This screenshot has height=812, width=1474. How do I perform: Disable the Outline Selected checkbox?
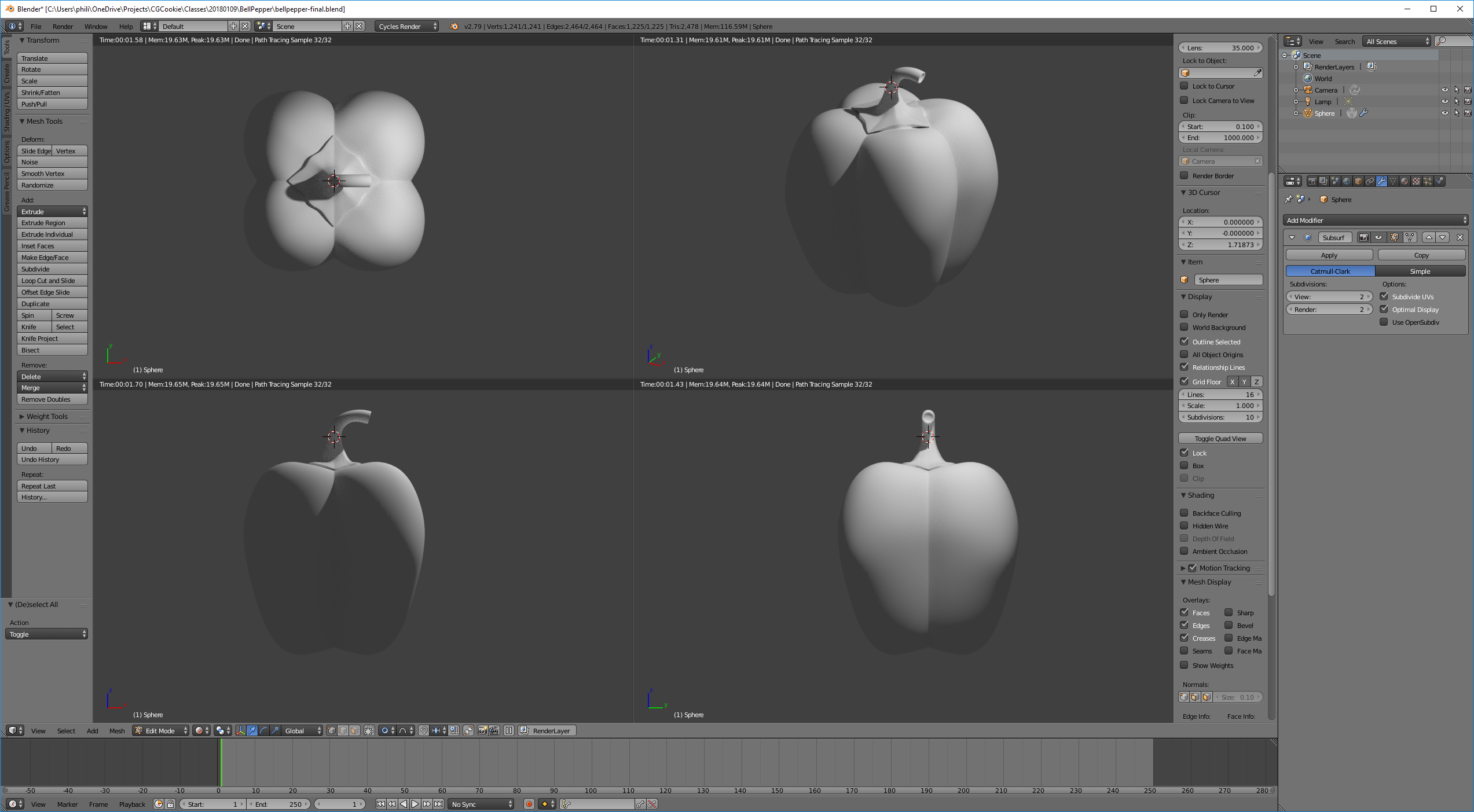pos(1185,341)
